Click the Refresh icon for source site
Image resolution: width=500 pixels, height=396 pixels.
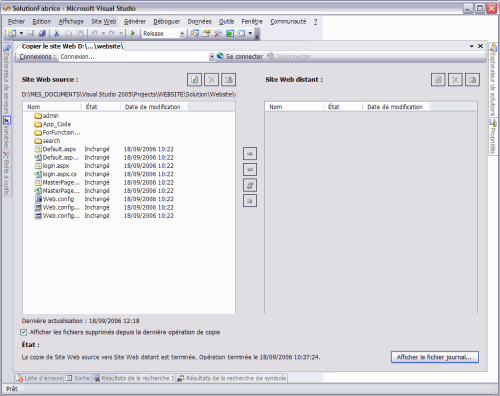pyautogui.click(x=194, y=80)
